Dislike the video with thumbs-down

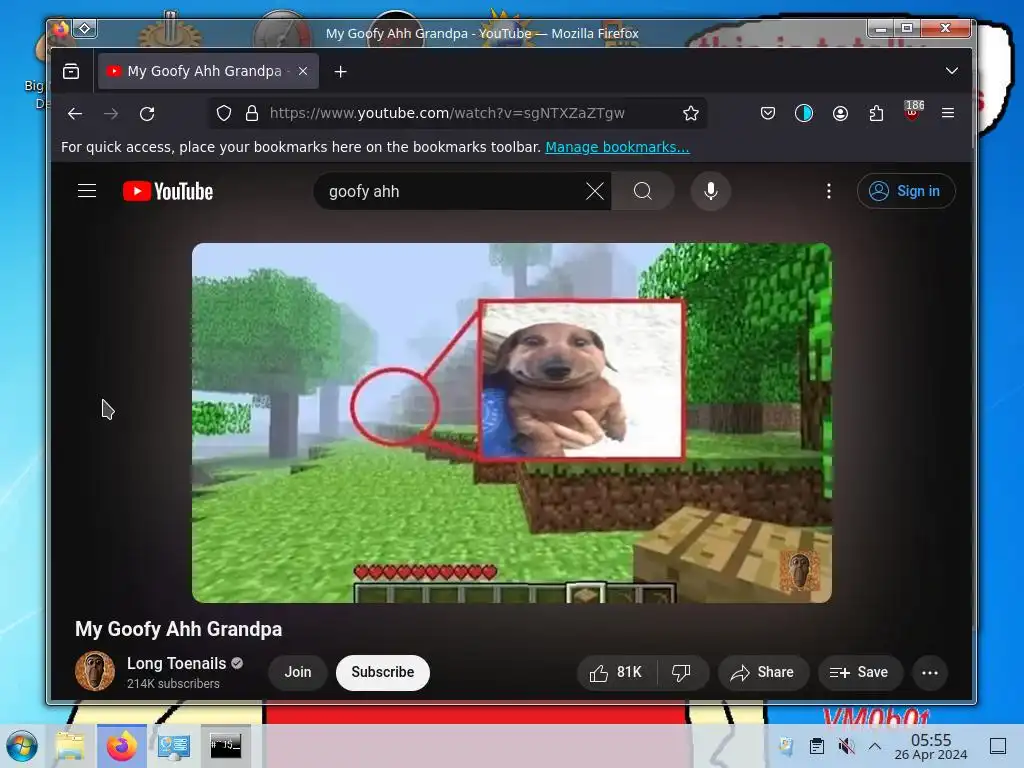[x=682, y=673]
